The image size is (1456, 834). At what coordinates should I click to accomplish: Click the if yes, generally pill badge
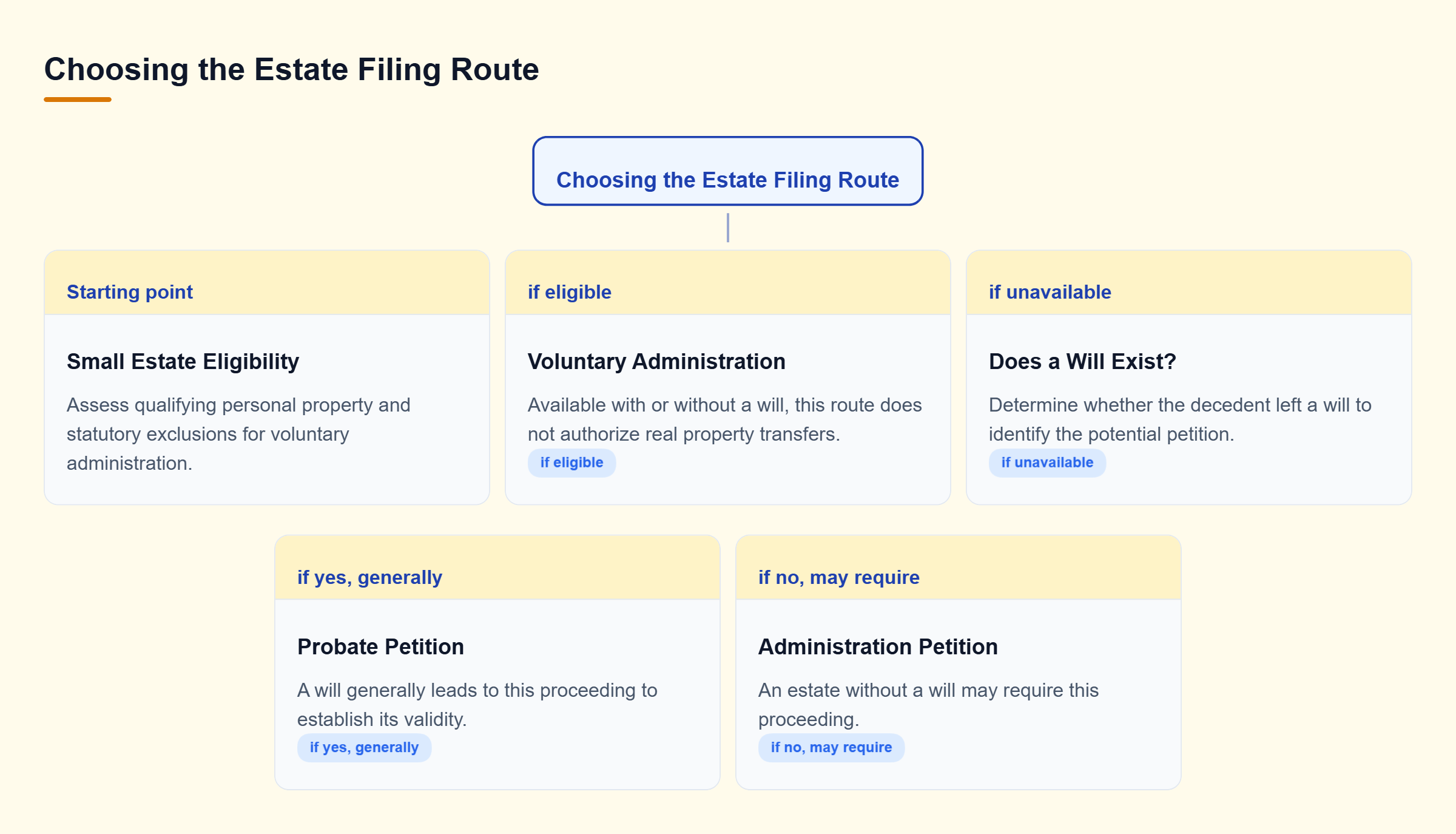point(364,747)
